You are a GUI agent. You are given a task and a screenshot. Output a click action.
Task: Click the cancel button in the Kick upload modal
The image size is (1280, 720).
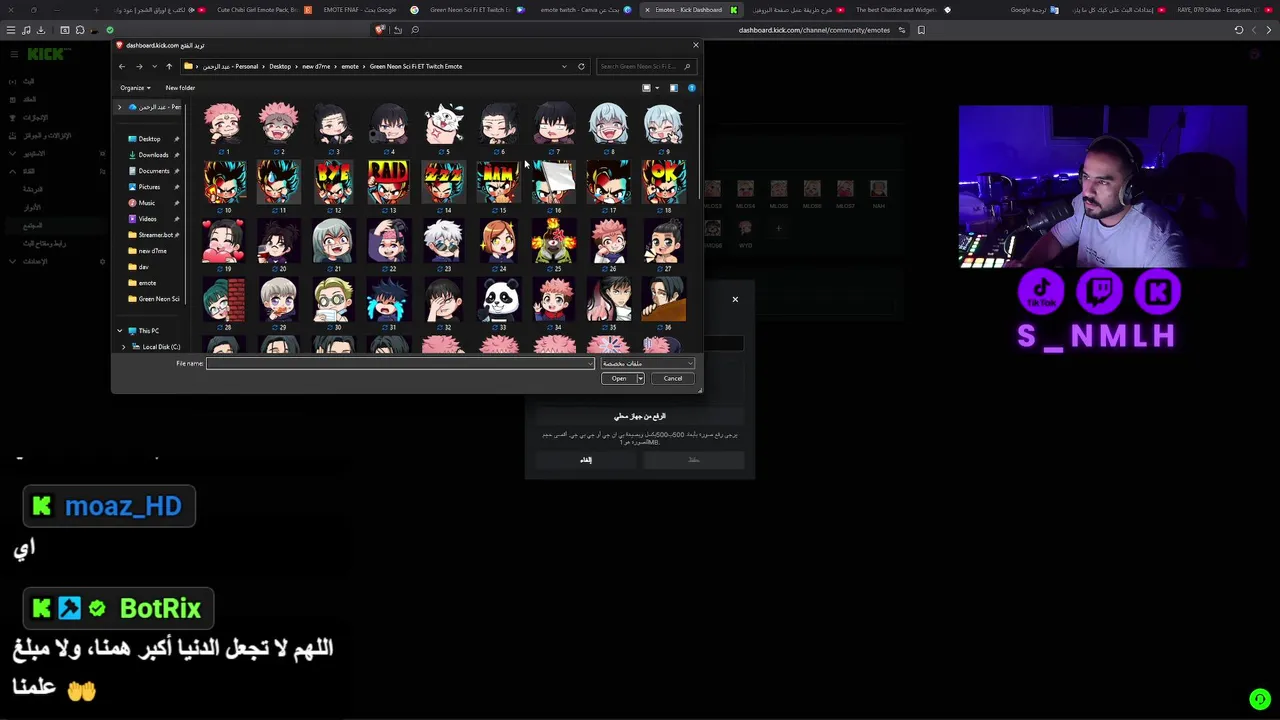pyautogui.click(x=586, y=460)
